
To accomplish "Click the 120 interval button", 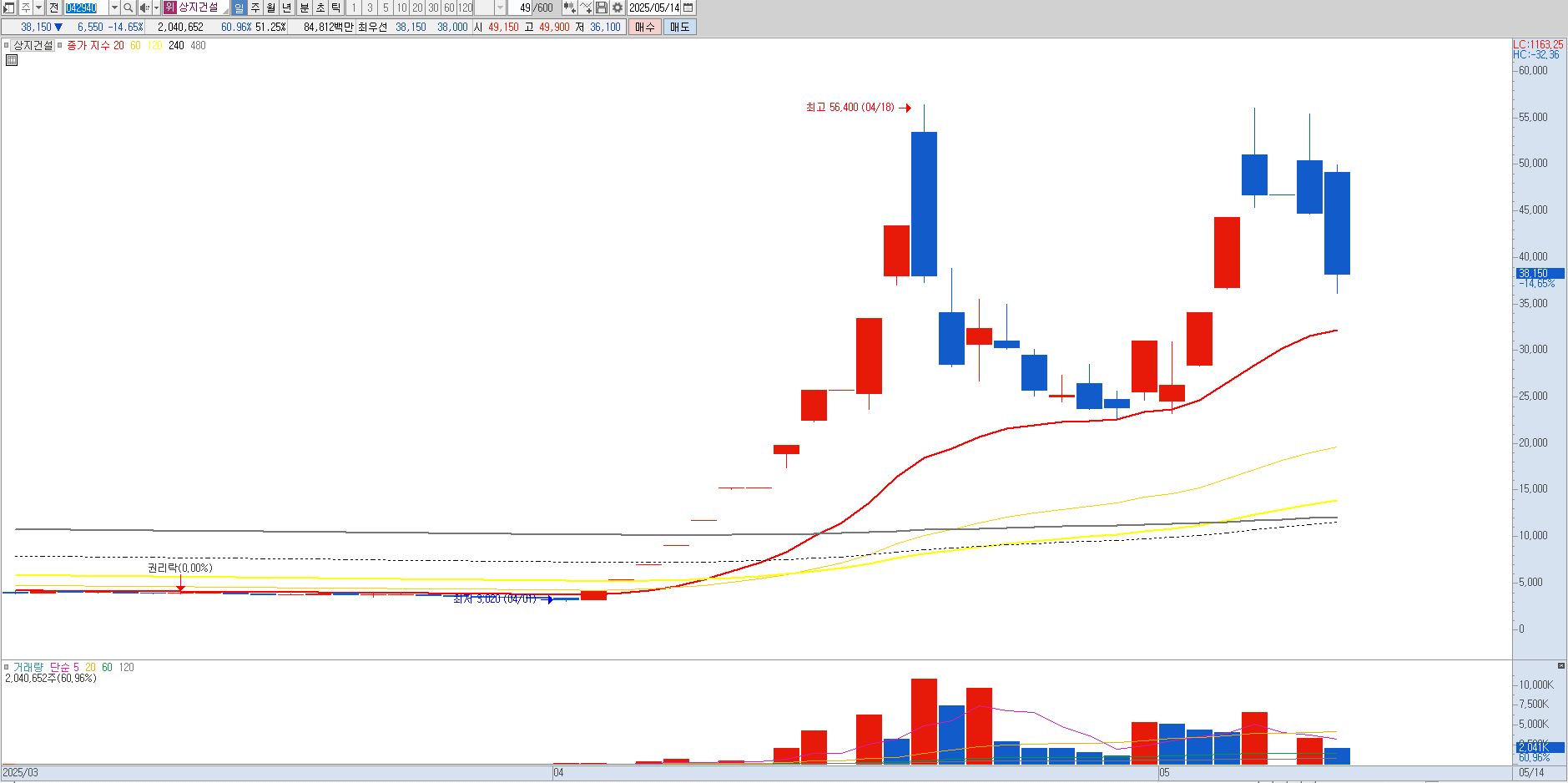I will point(465,8).
